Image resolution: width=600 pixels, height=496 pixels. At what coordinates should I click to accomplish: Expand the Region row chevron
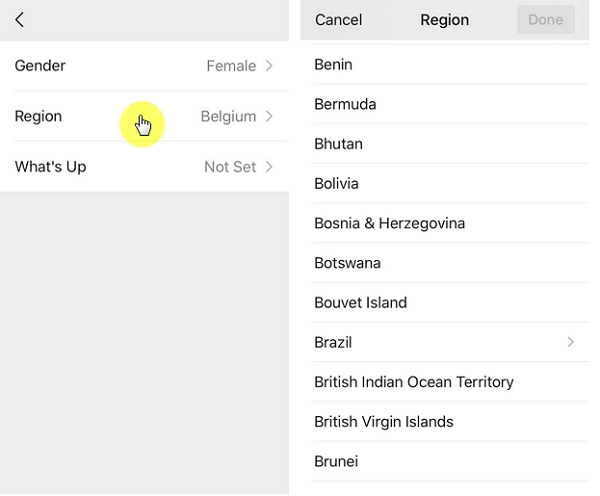coord(269,116)
